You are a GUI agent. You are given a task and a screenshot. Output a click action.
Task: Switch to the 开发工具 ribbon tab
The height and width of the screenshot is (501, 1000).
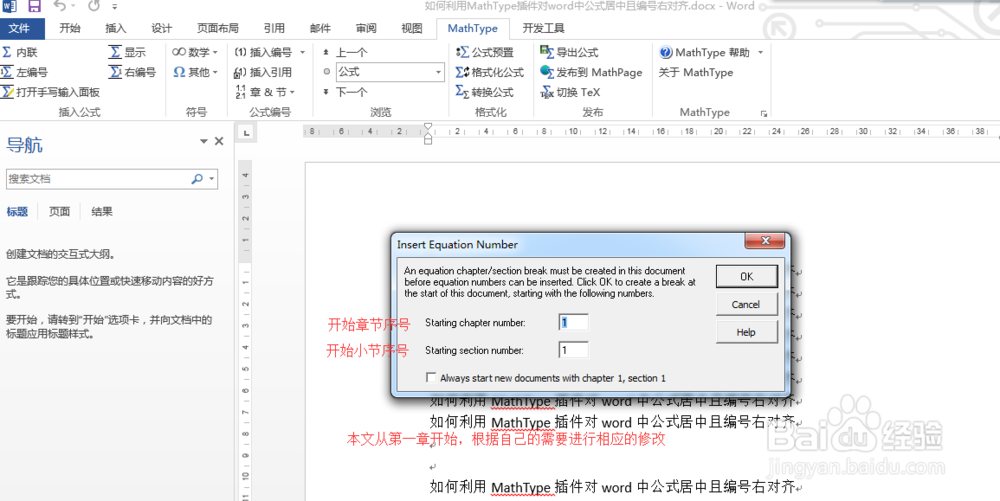tap(543, 28)
